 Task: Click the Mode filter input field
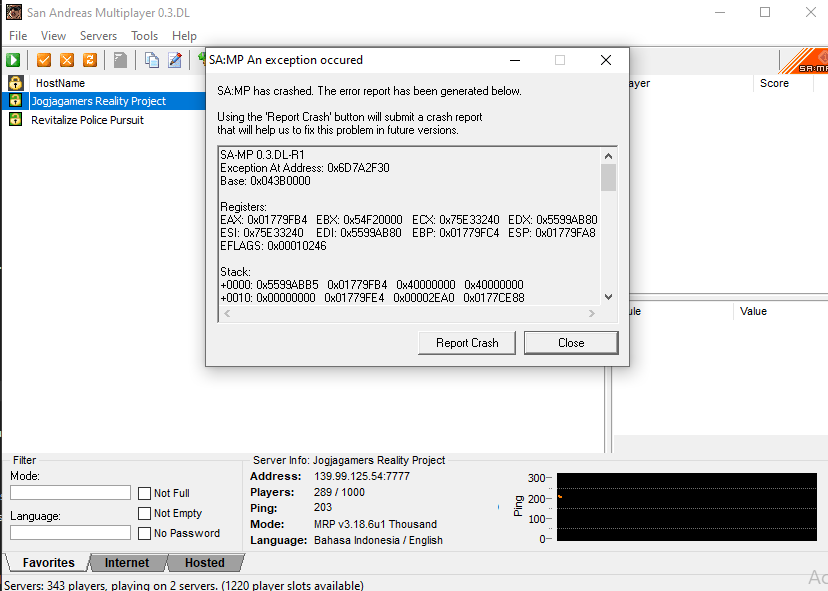click(x=70, y=493)
